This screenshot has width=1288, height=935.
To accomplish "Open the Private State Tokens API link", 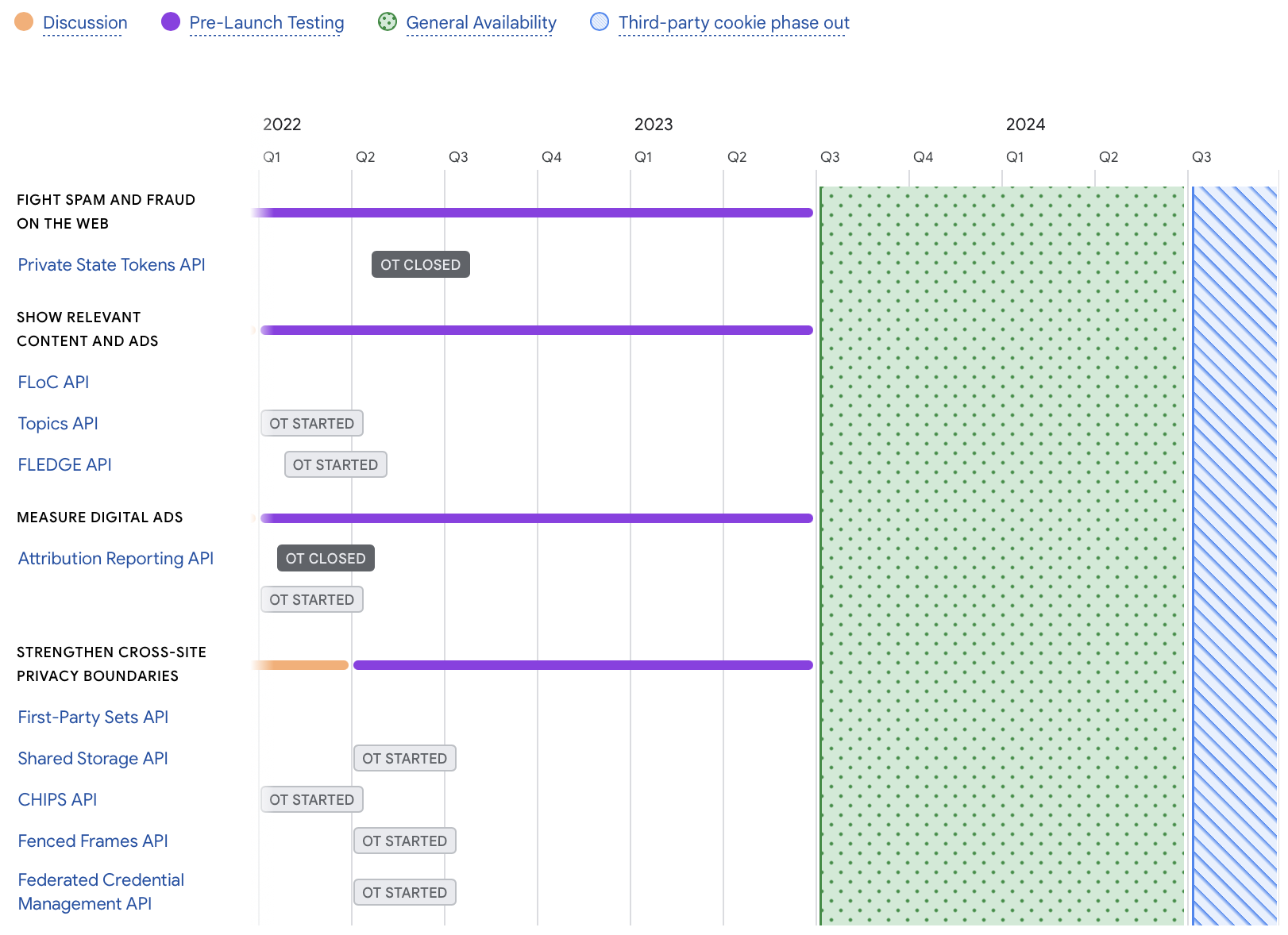I will click(x=111, y=265).
